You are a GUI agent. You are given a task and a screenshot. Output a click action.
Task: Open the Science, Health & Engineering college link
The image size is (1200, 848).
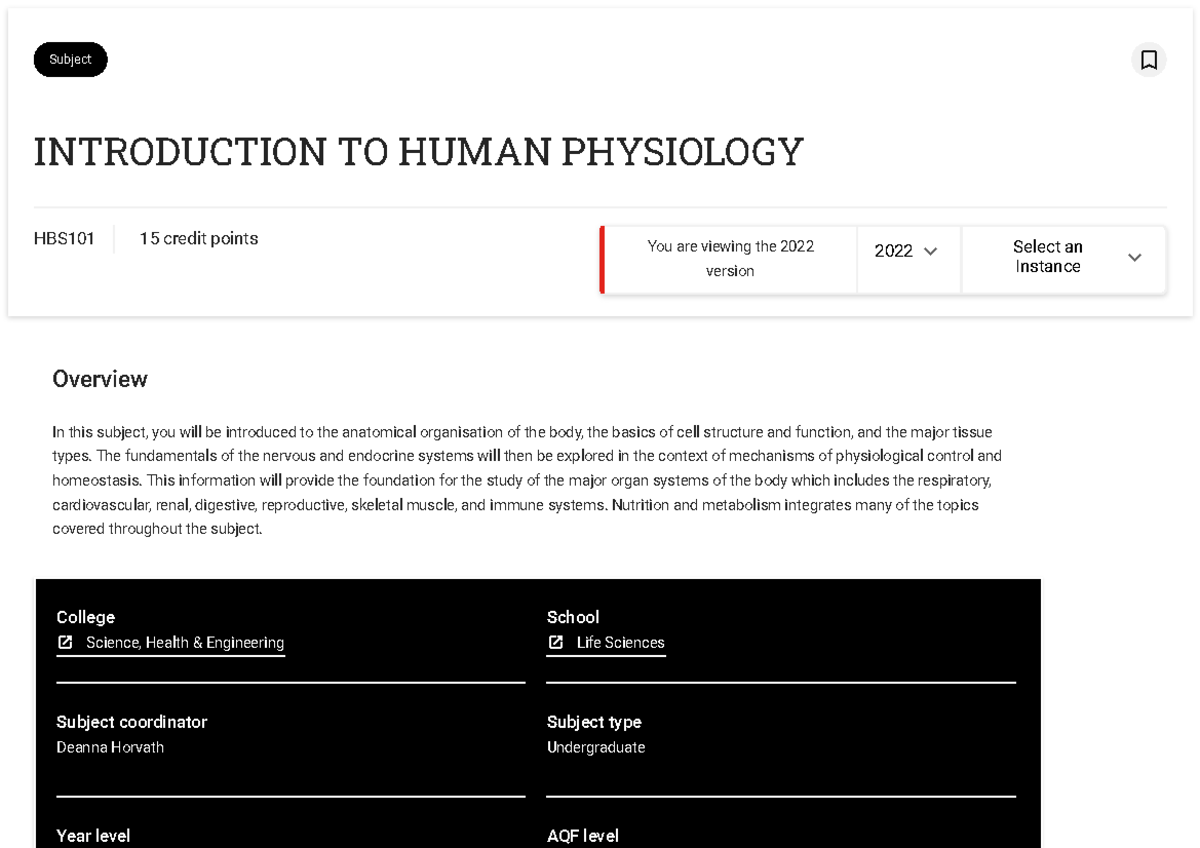pos(185,643)
